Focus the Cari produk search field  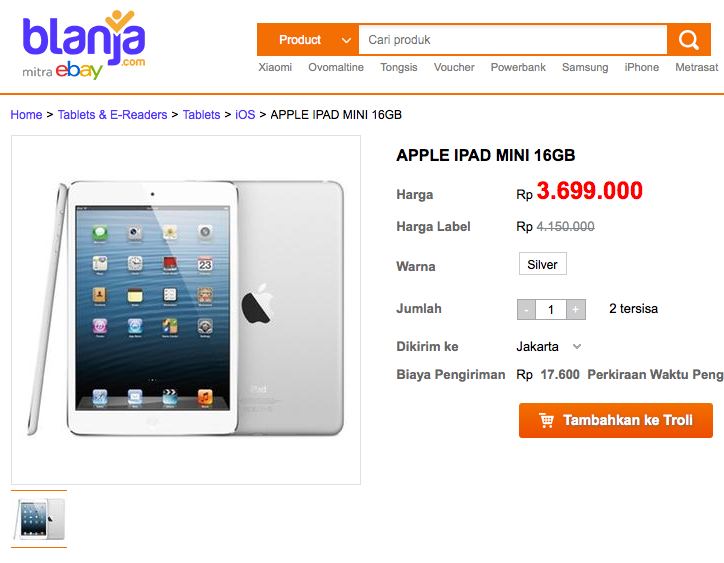click(x=513, y=40)
